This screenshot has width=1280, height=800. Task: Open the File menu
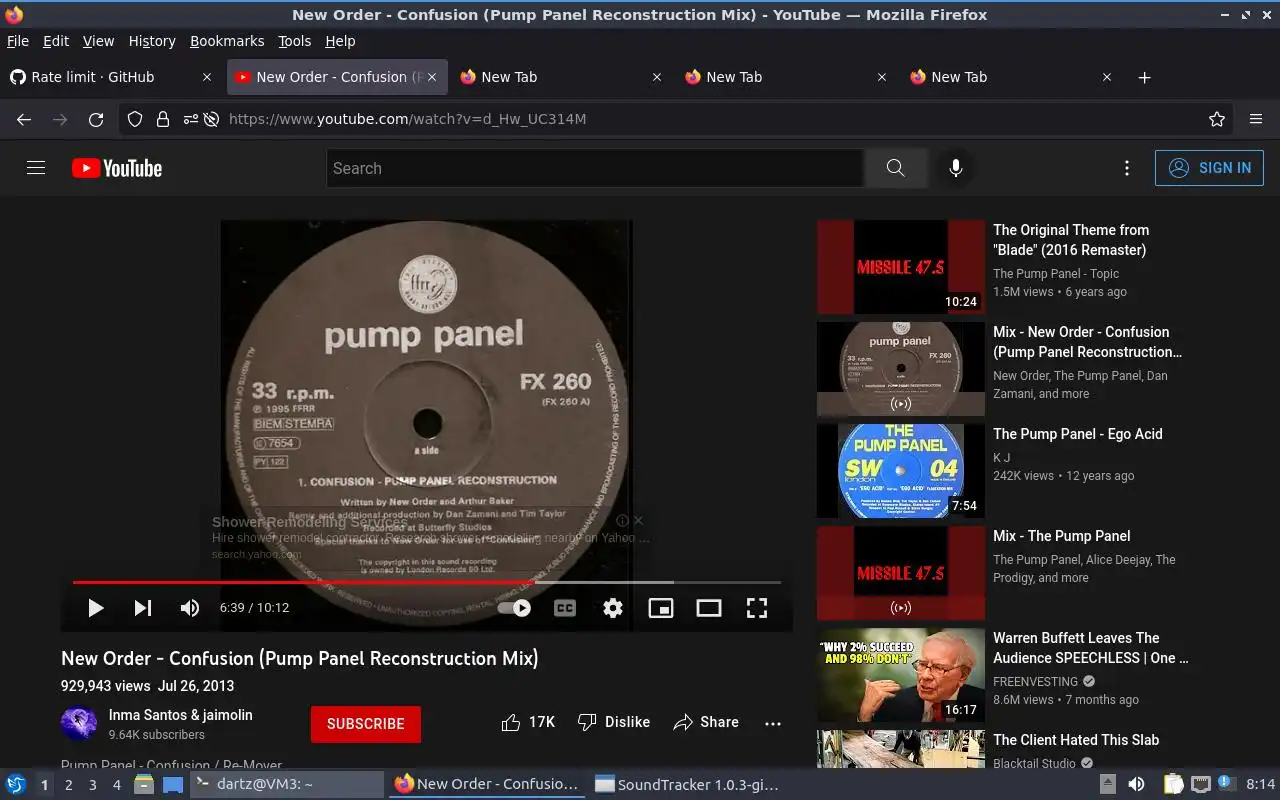point(18,41)
